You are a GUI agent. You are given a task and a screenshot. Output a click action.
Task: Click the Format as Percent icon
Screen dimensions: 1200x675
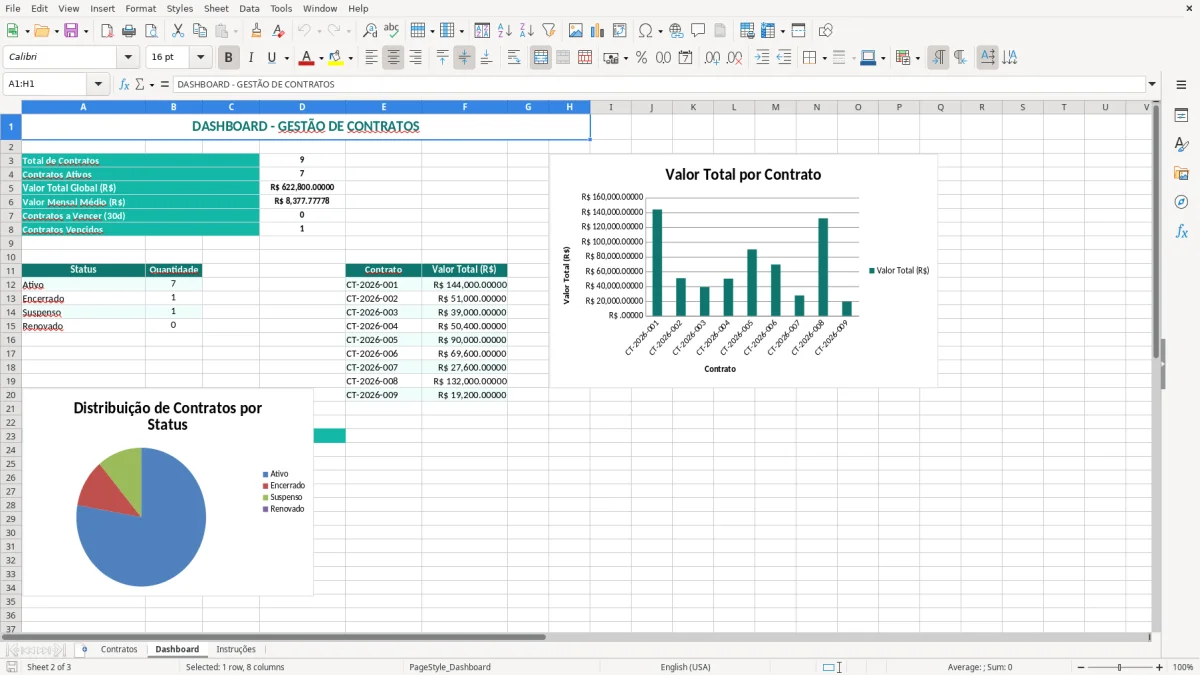[x=641, y=58]
